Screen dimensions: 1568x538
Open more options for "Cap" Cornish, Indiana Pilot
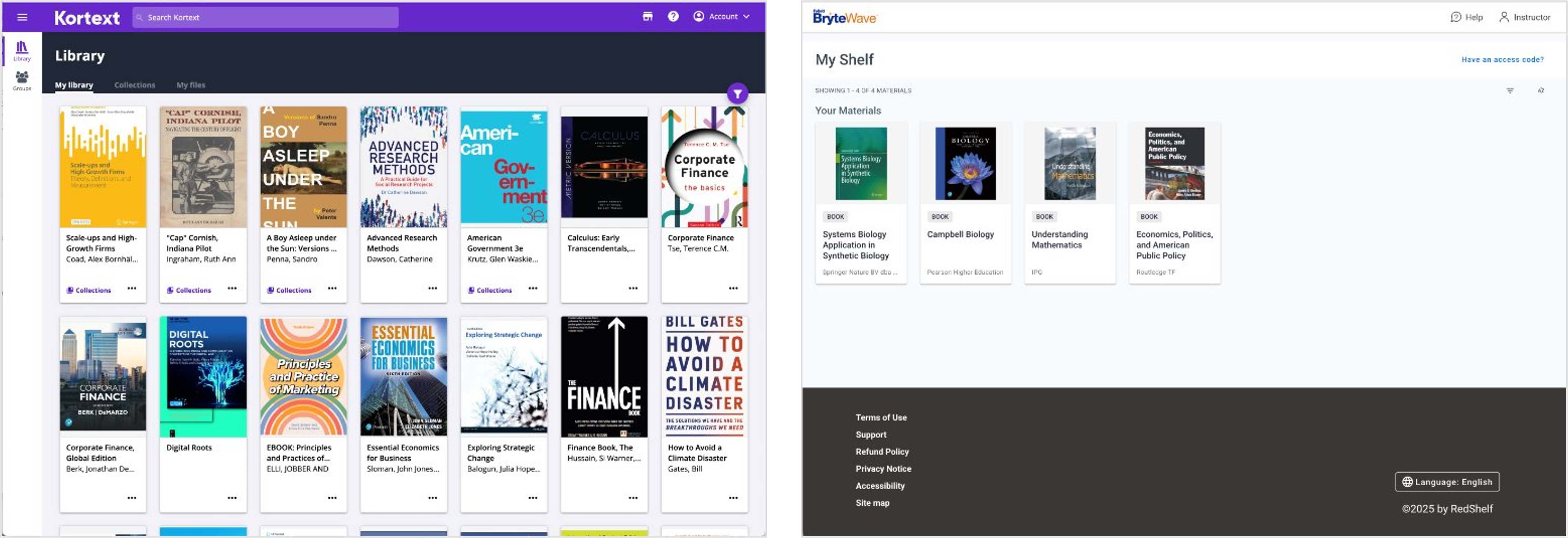pyautogui.click(x=232, y=289)
